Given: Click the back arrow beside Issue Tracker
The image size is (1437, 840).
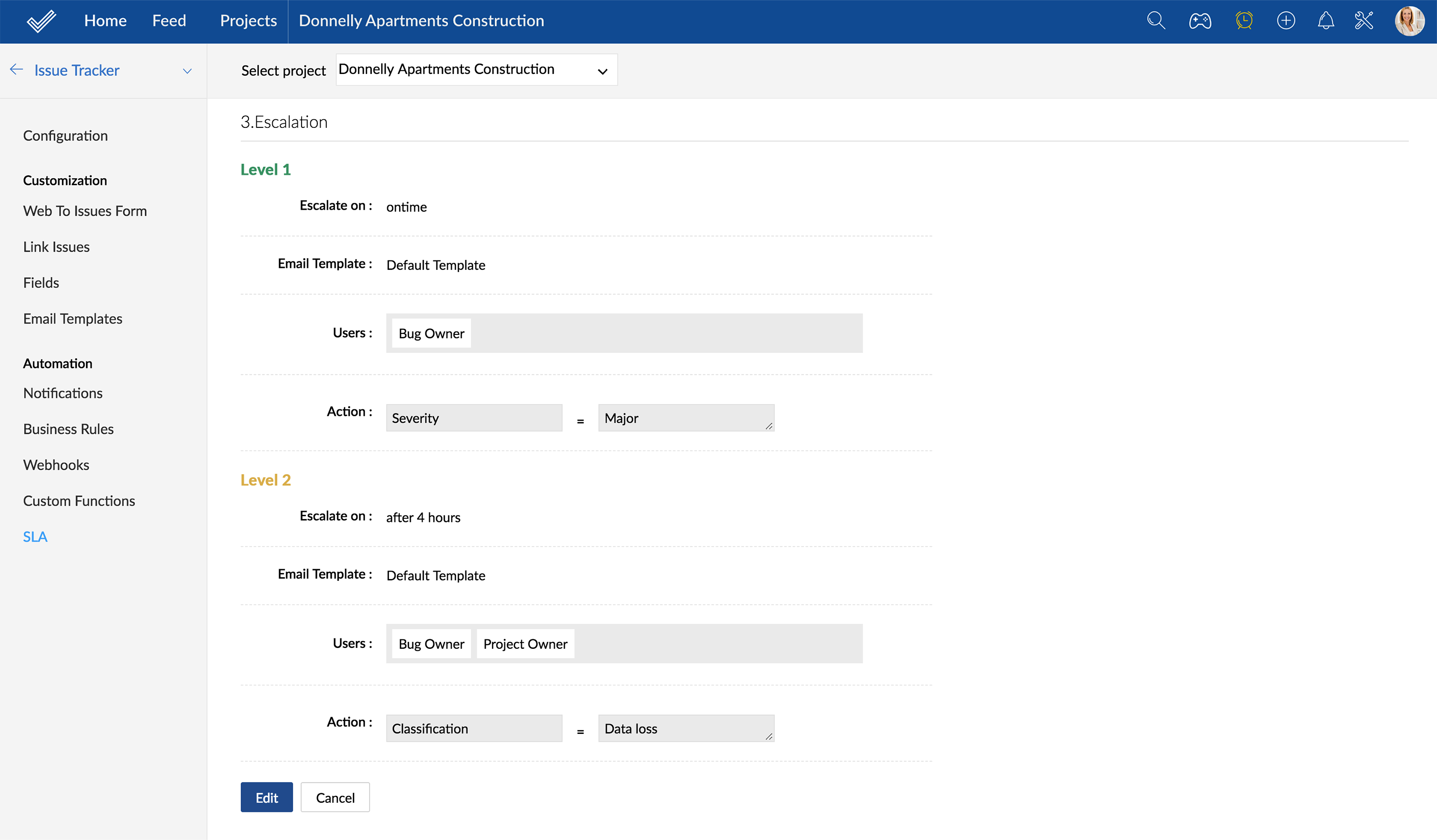Looking at the screenshot, I should pyautogui.click(x=16, y=69).
